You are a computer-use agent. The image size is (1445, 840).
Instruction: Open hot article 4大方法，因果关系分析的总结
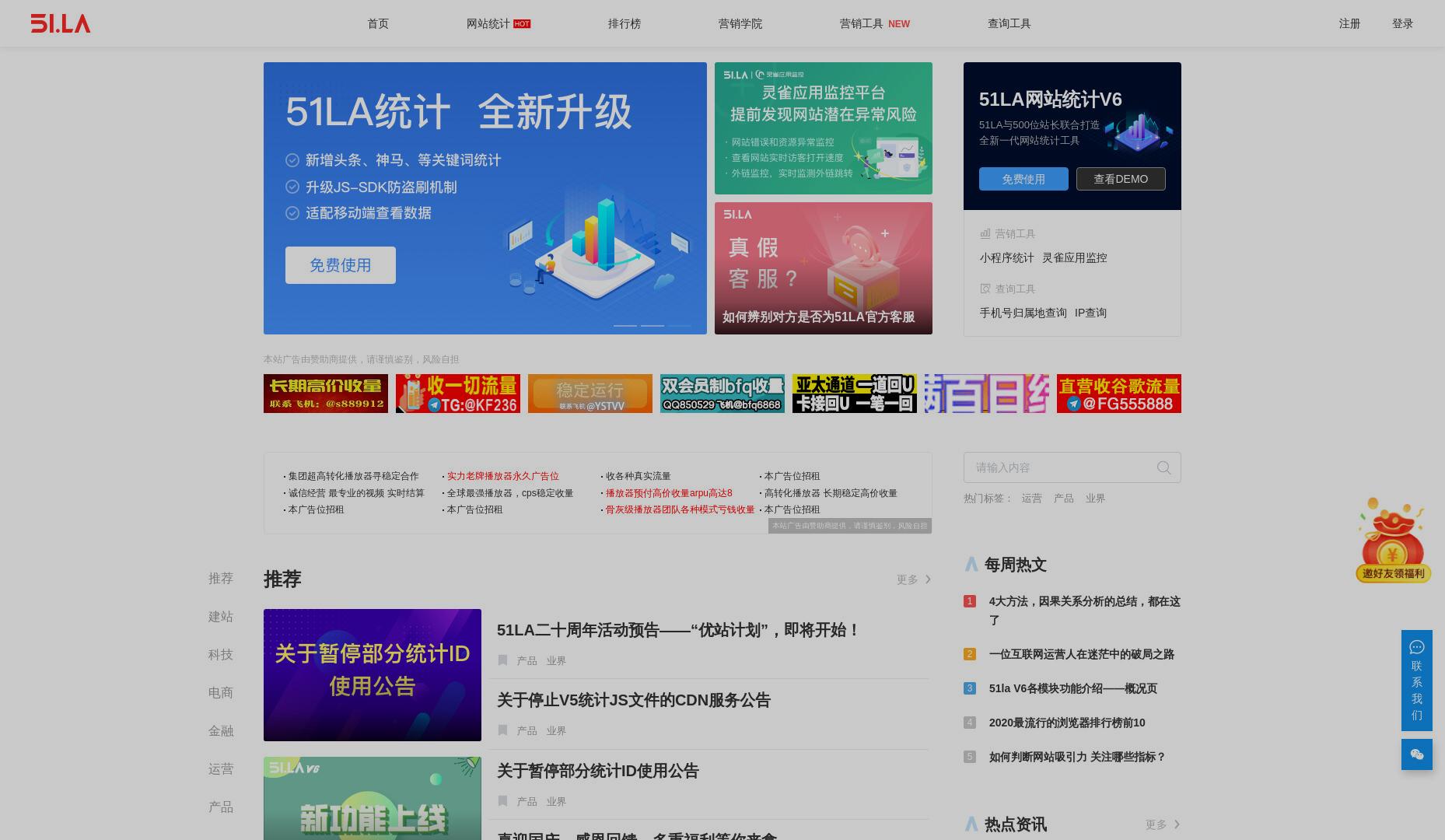(x=1085, y=611)
